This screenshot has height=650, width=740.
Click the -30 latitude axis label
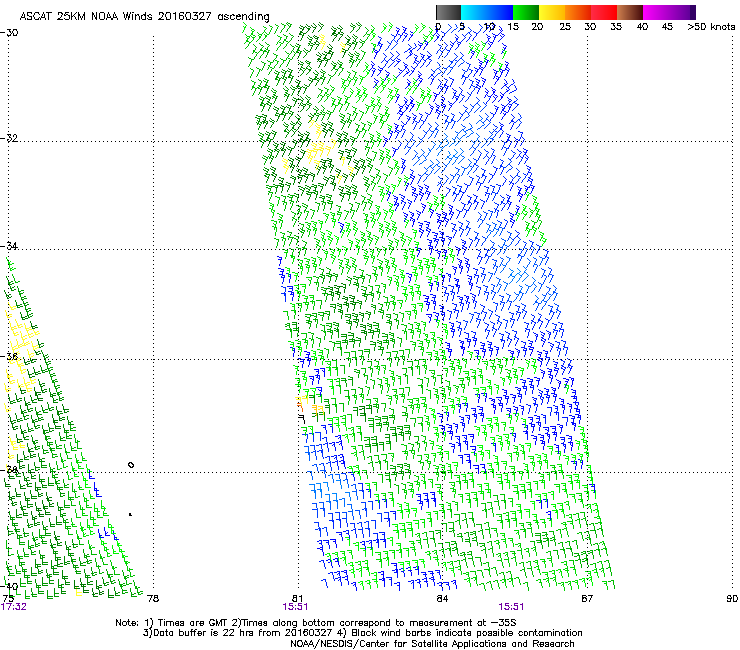click(x=9, y=33)
